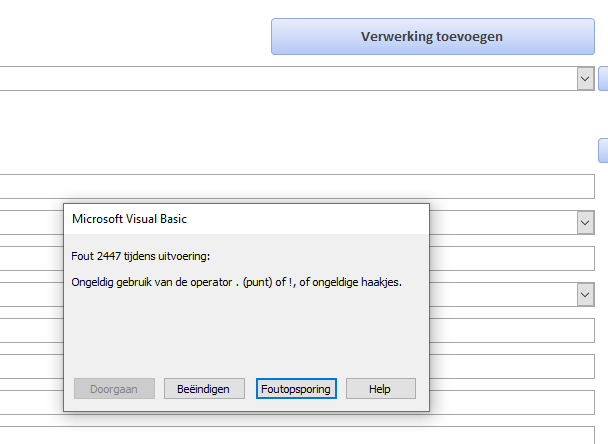The height and width of the screenshot is (444, 608).
Task: Click the 'Fout 2447 tijdens uitvoering:' text
Action: [x=140, y=256]
